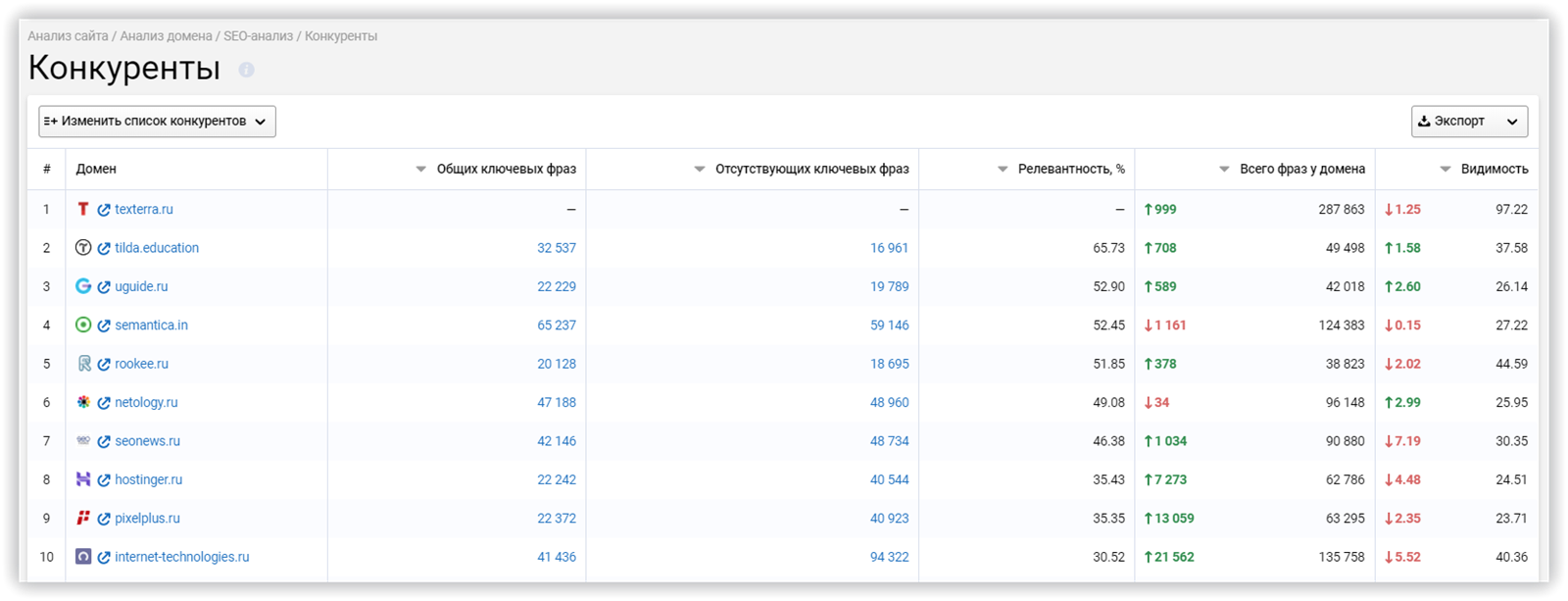The width and height of the screenshot is (1568, 601).
Task: Click the netology.ru colorful favicon
Action: click(83, 402)
